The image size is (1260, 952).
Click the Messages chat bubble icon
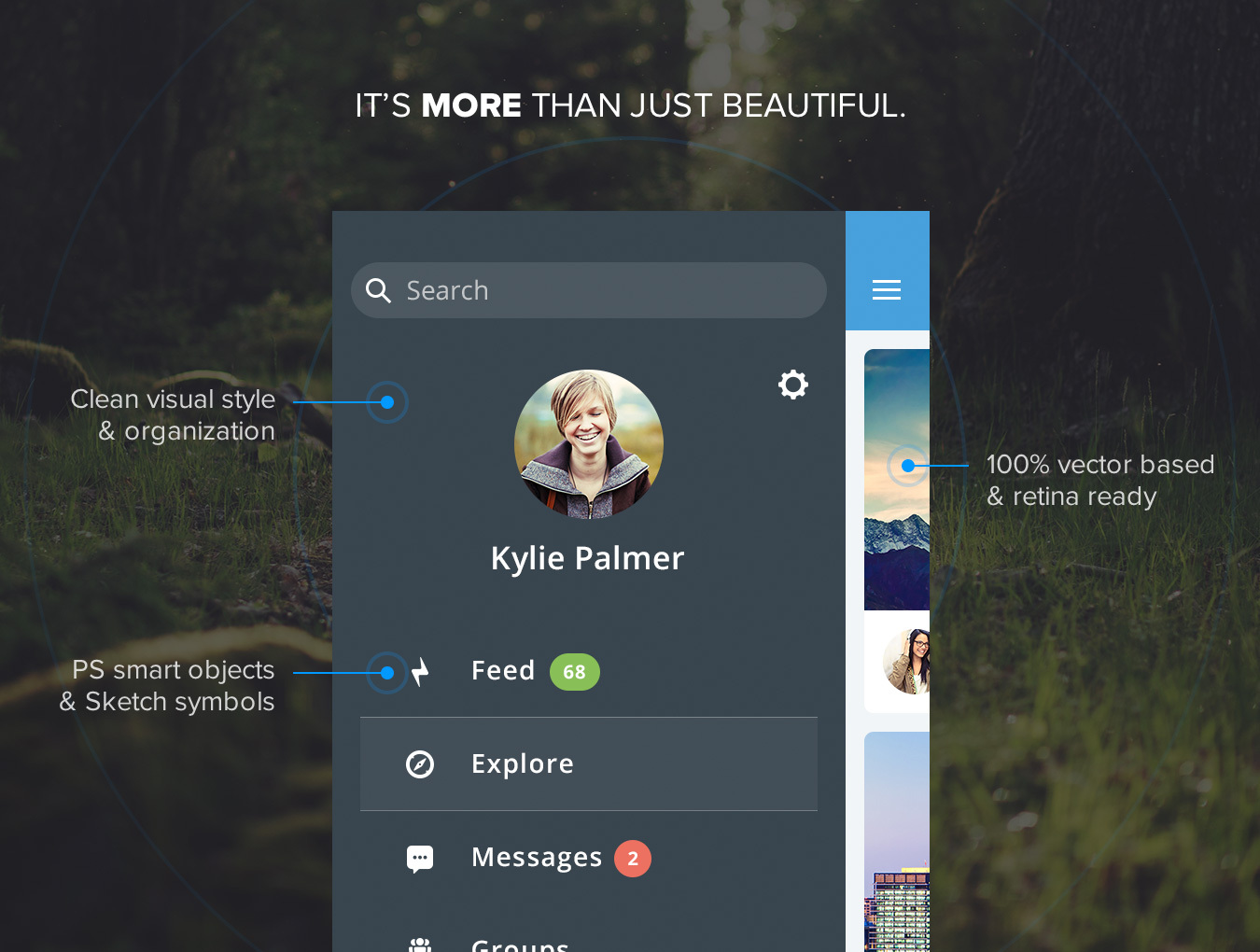pos(420,859)
